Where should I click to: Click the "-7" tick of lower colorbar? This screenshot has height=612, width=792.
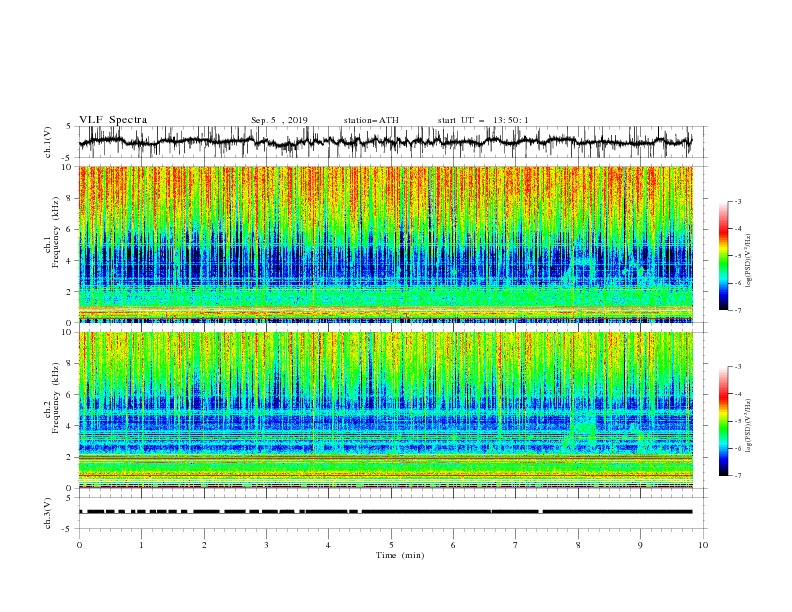point(737,476)
